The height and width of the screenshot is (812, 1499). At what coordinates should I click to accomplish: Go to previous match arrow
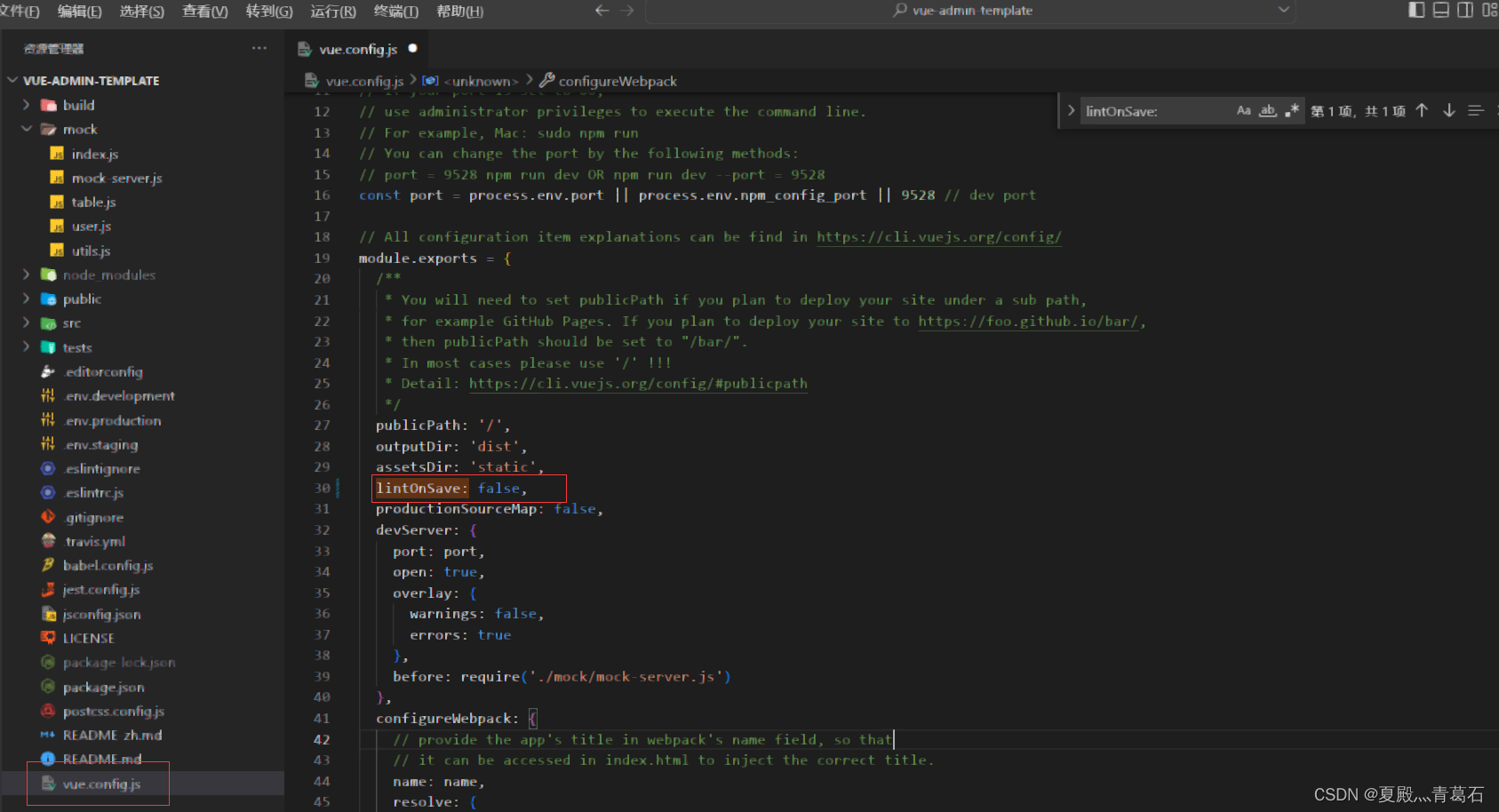(x=1422, y=110)
